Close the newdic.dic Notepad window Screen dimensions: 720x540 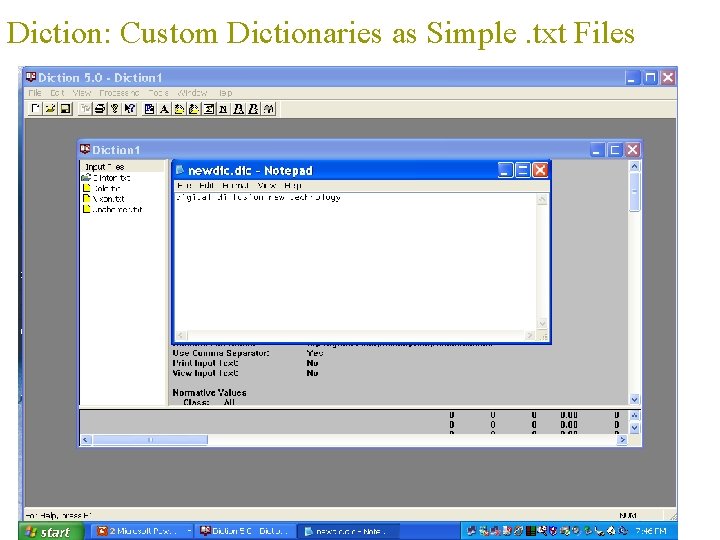(540, 170)
